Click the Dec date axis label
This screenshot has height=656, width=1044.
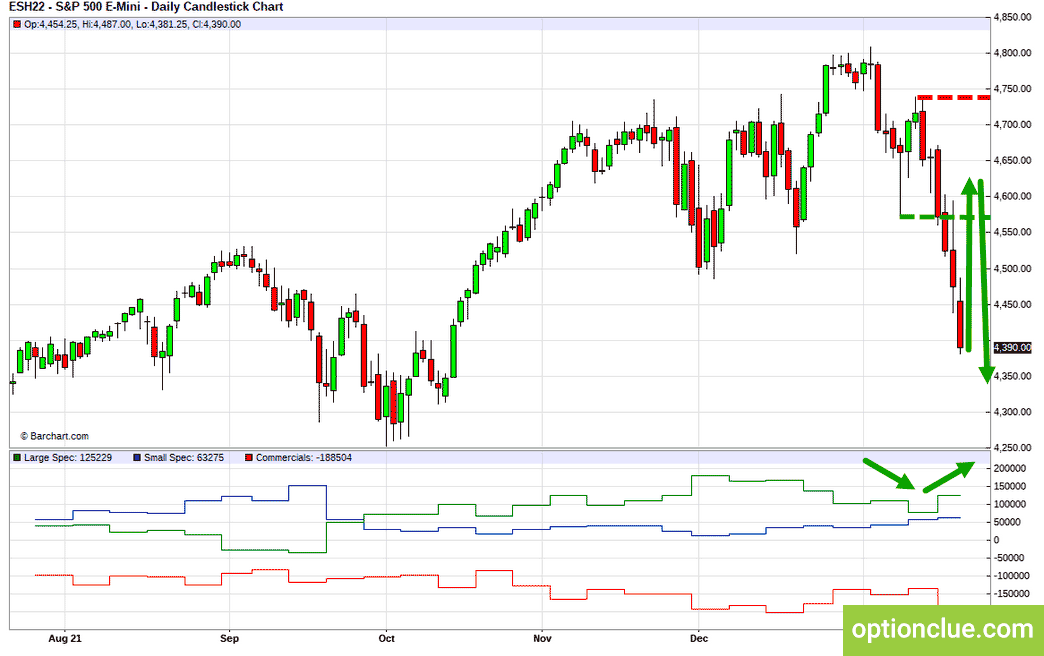point(699,639)
